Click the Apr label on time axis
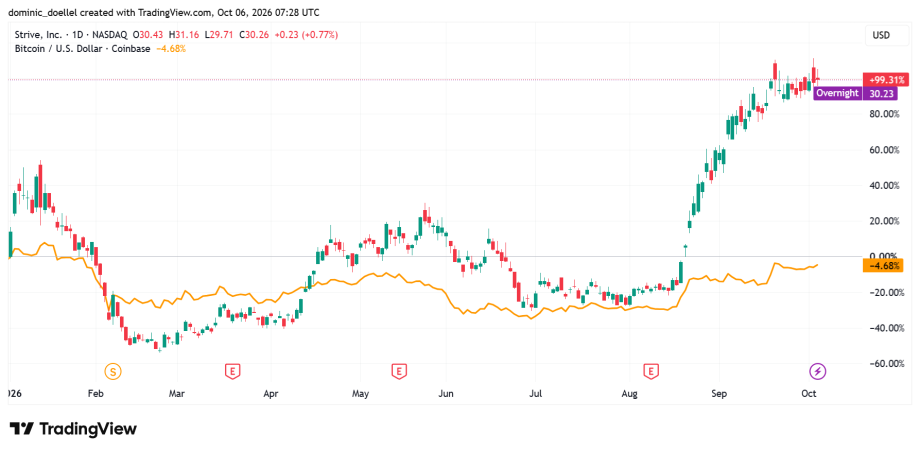The image size is (920, 453). click(x=270, y=394)
